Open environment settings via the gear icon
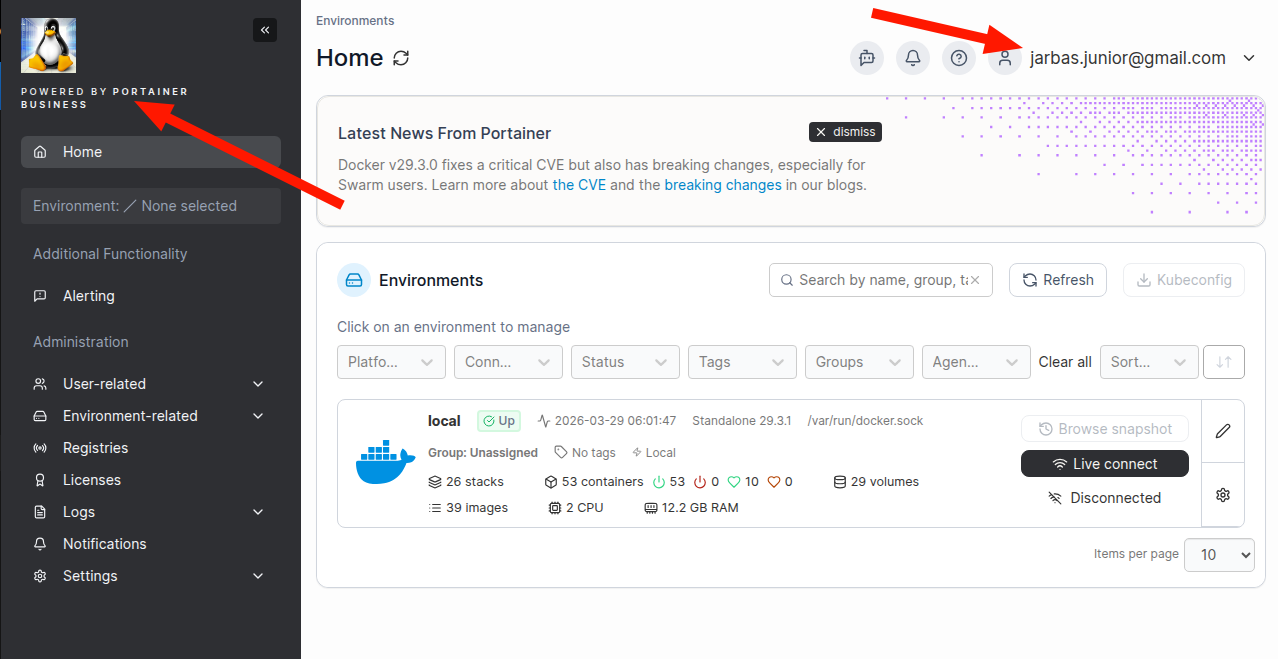 1222,494
